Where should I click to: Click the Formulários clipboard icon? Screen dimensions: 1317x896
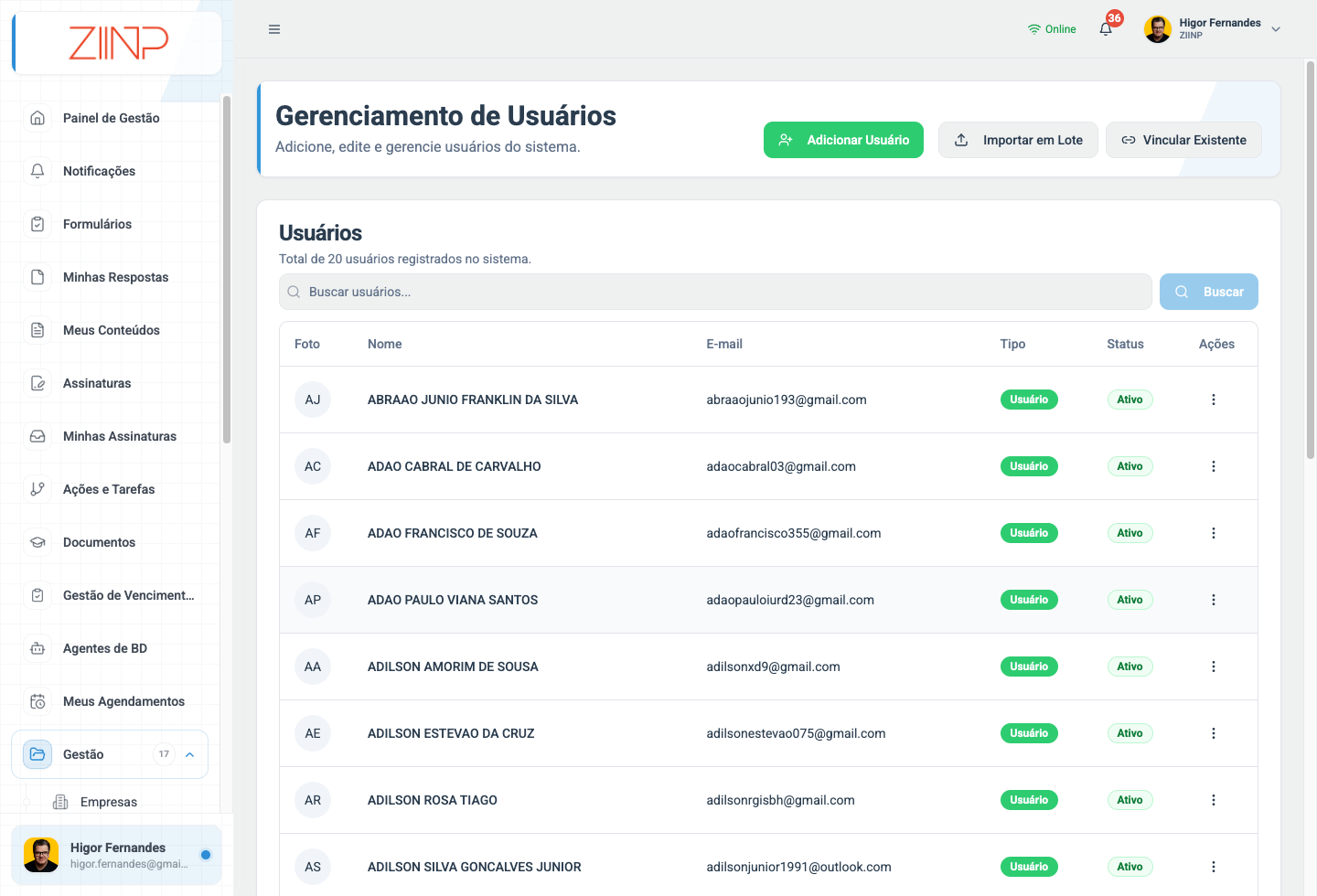(37, 224)
